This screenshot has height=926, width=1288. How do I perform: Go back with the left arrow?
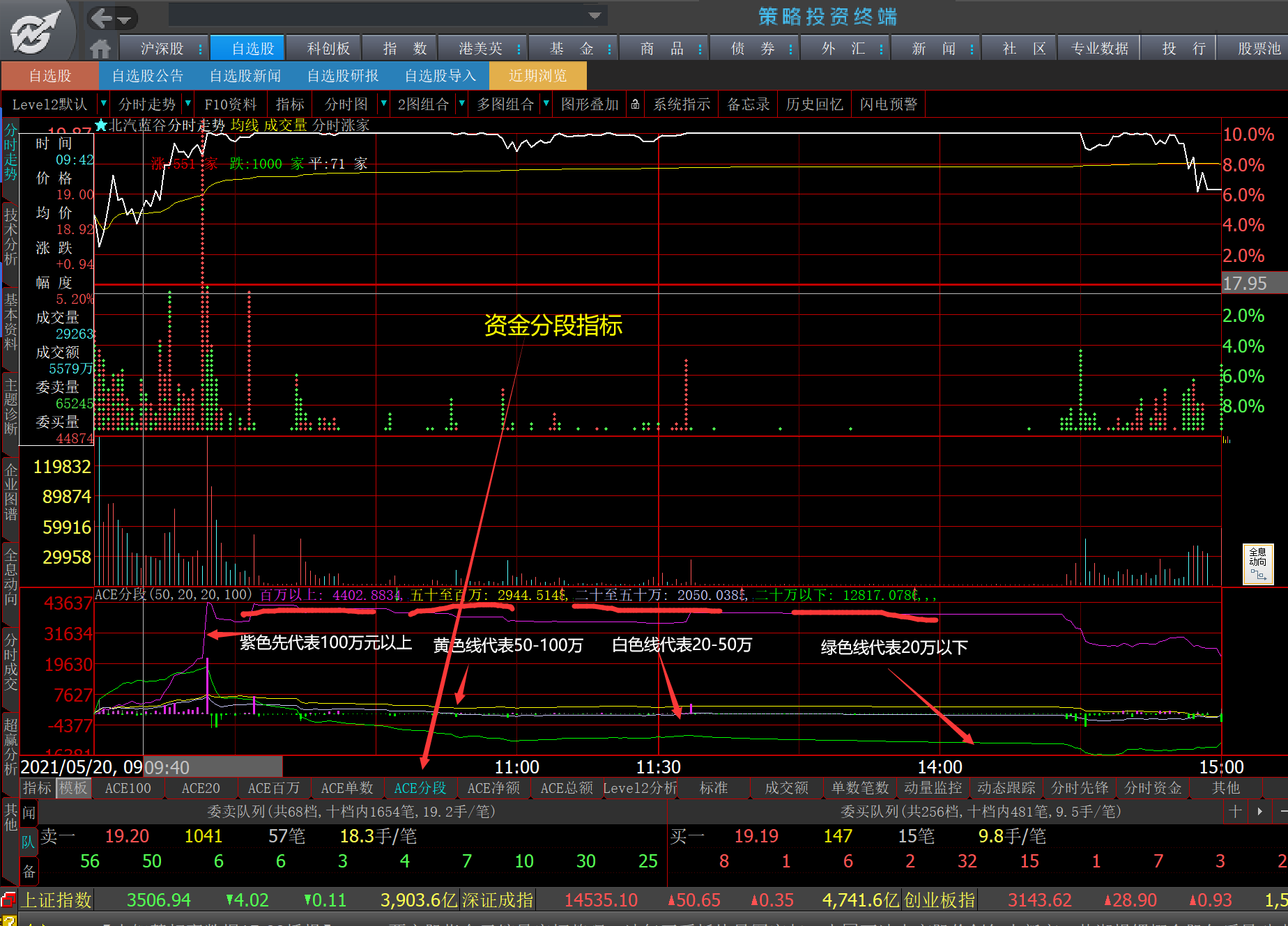point(102,18)
